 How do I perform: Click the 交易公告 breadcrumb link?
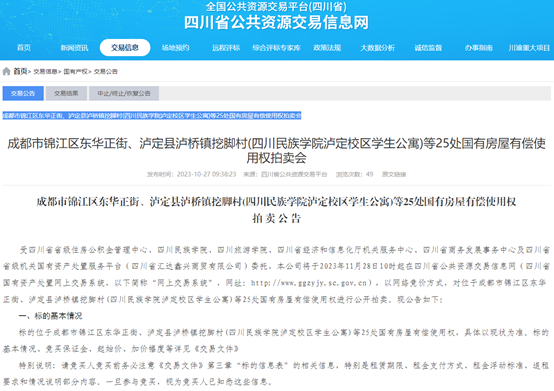tap(106, 72)
